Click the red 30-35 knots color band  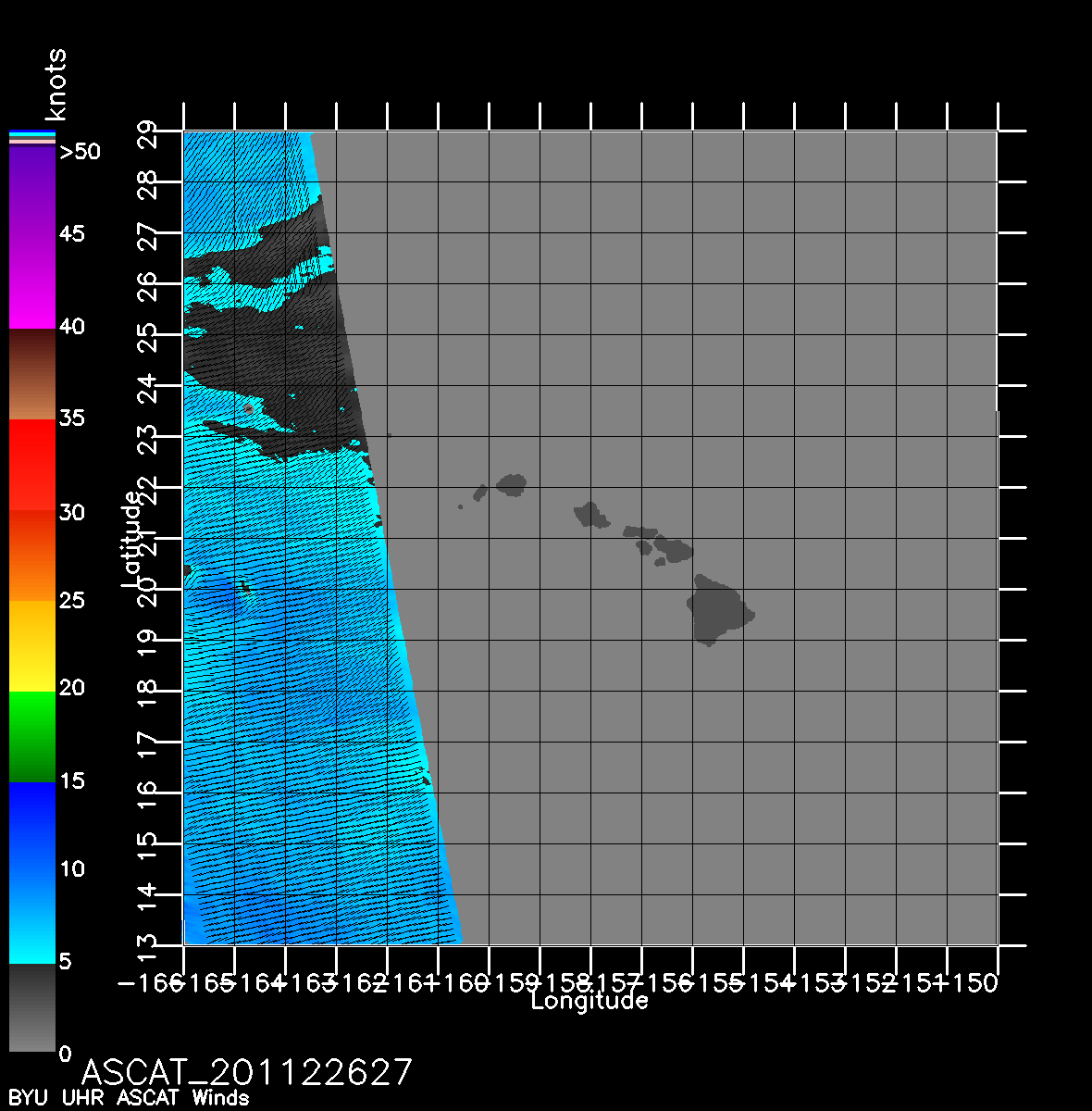[x=31, y=463]
